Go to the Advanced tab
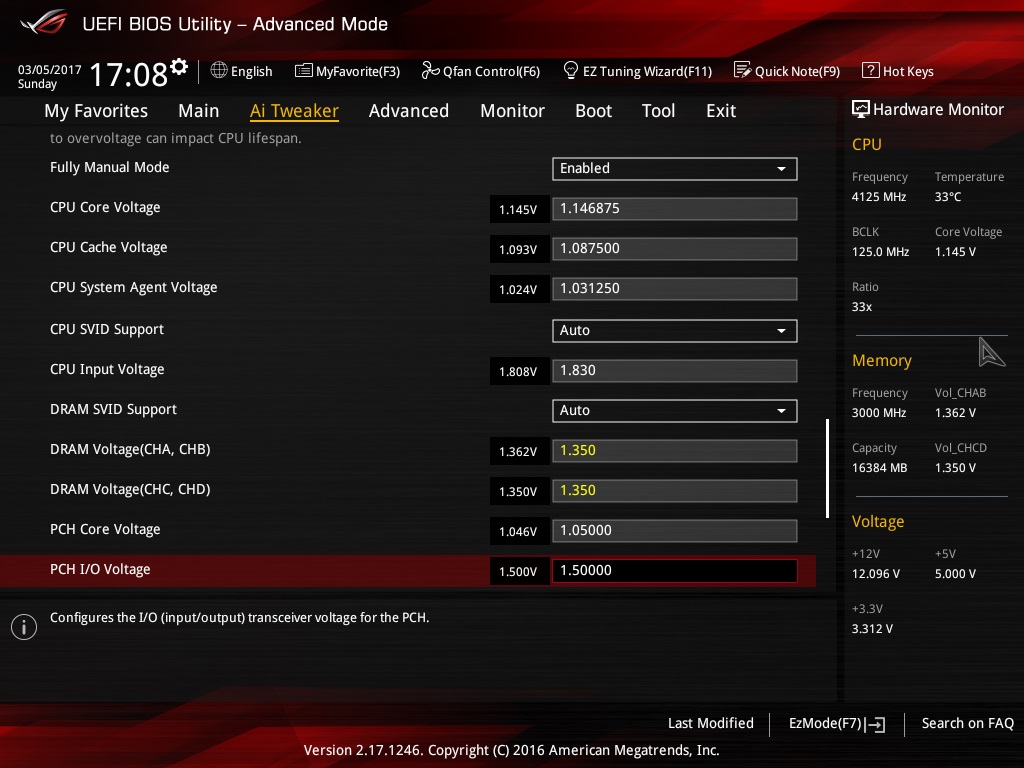The height and width of the screenshot is (768, 1024). coord(409,111)
